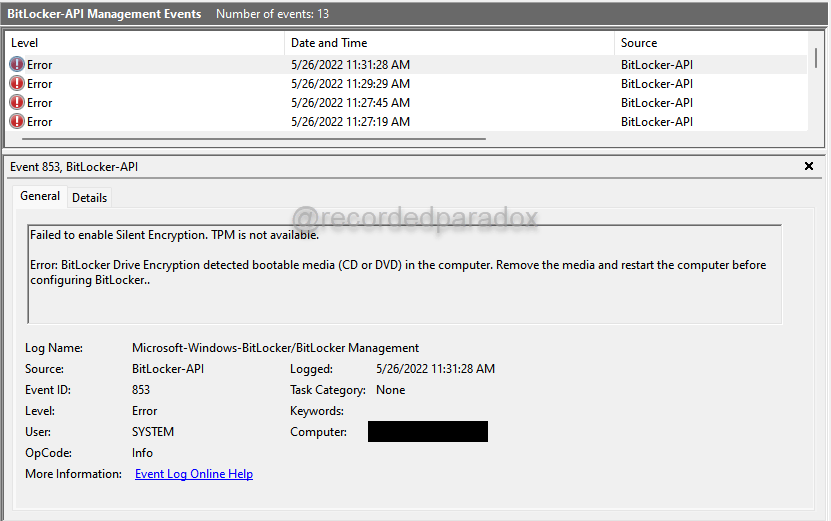Click the OpCode value Info
This screenshot has width=831, height=521.
(x=142, y=453)
